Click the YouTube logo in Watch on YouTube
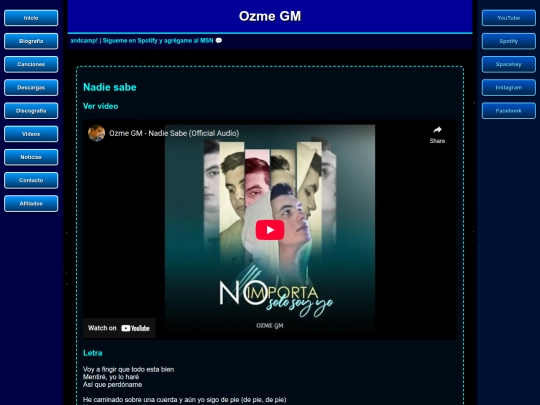The height and width of the screenshot is (405, 540). click(x=135, y=328)
